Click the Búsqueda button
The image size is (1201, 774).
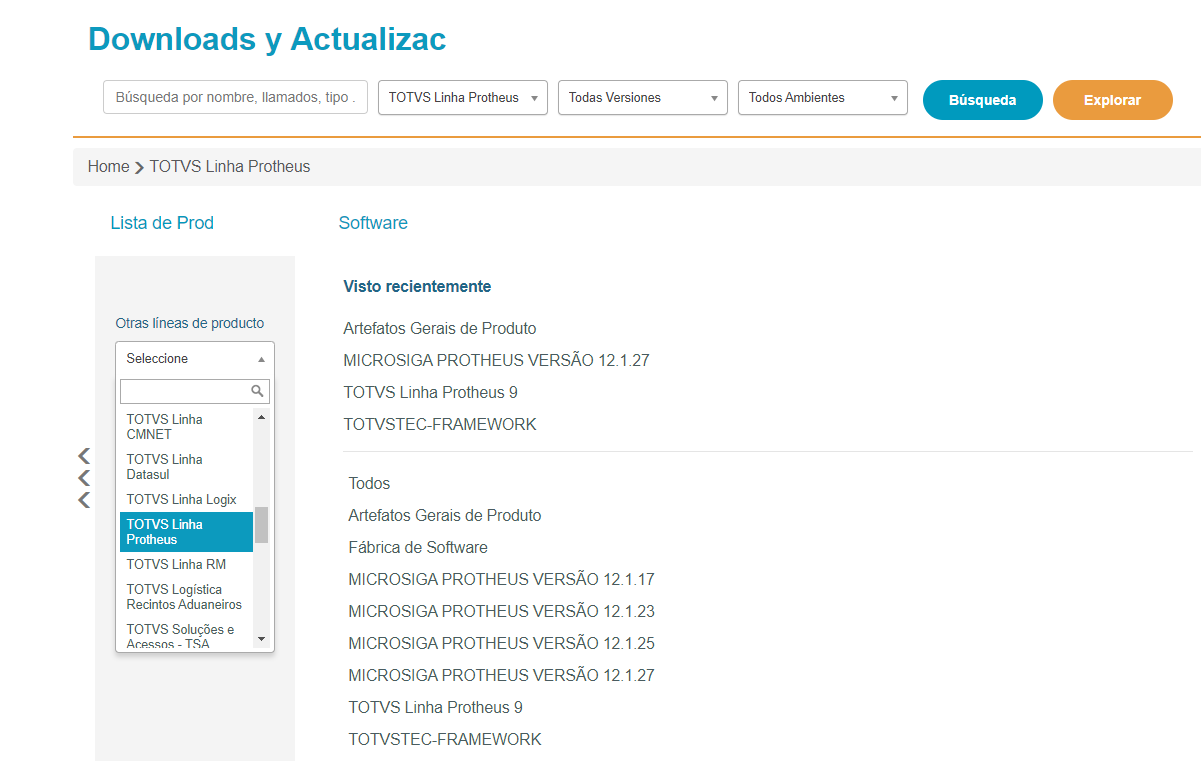click(x=983, y=100)
